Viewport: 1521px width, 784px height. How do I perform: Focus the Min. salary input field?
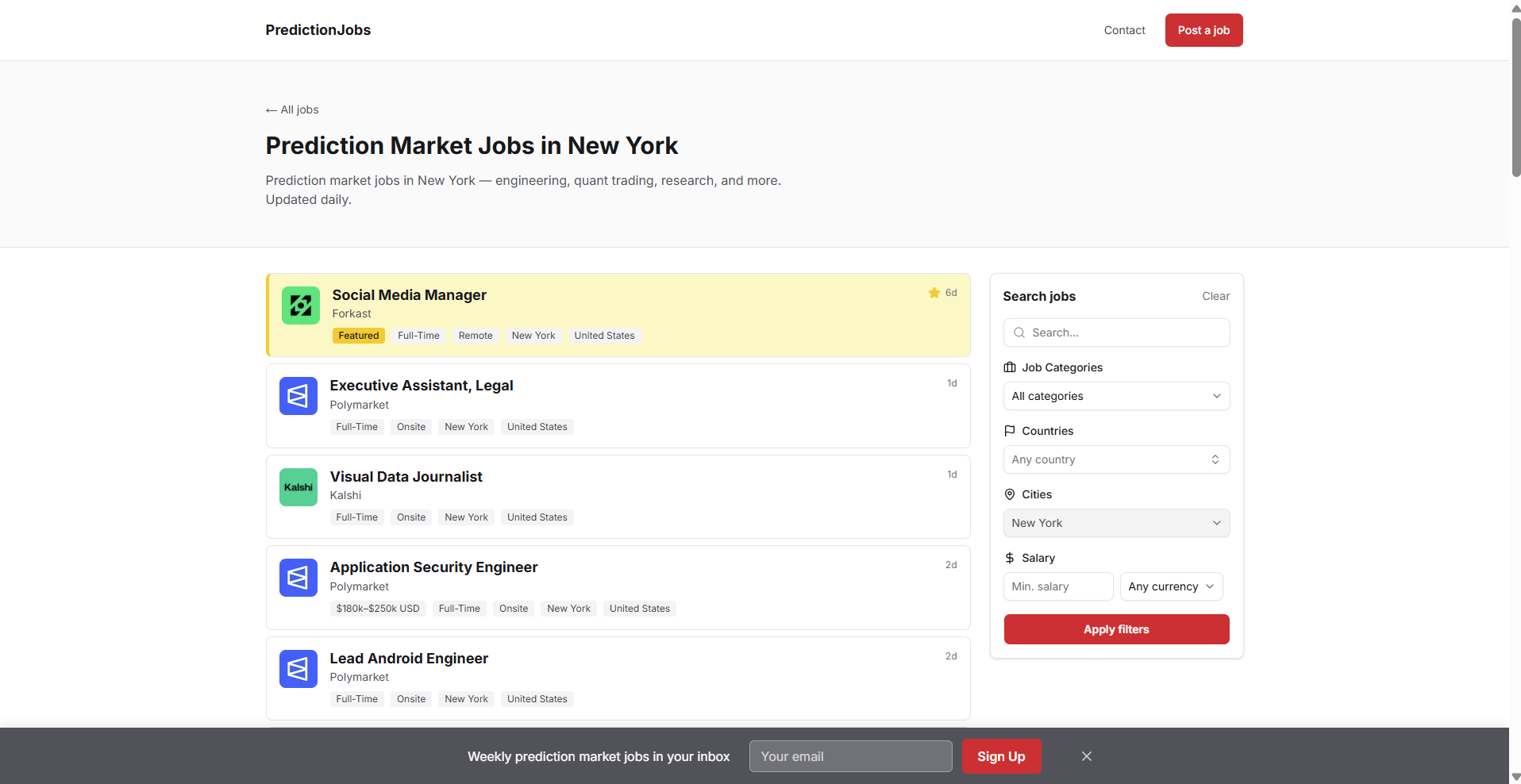pos(1058,586)
